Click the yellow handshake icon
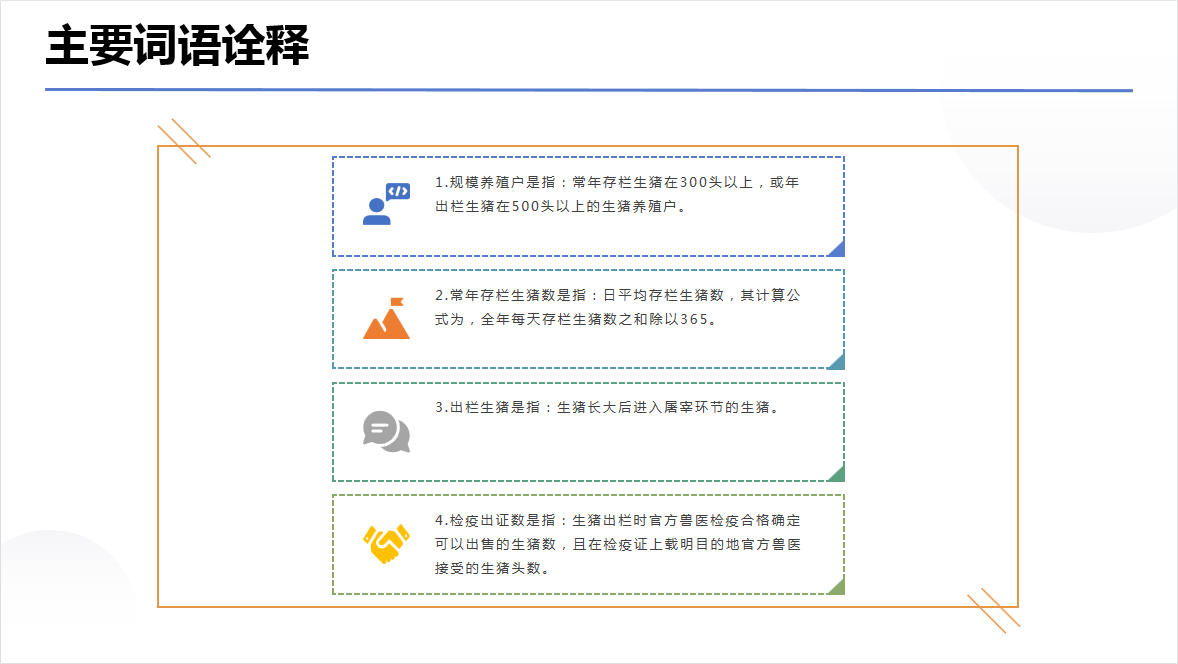This screenshot has height=664, width=1178. 386,544
